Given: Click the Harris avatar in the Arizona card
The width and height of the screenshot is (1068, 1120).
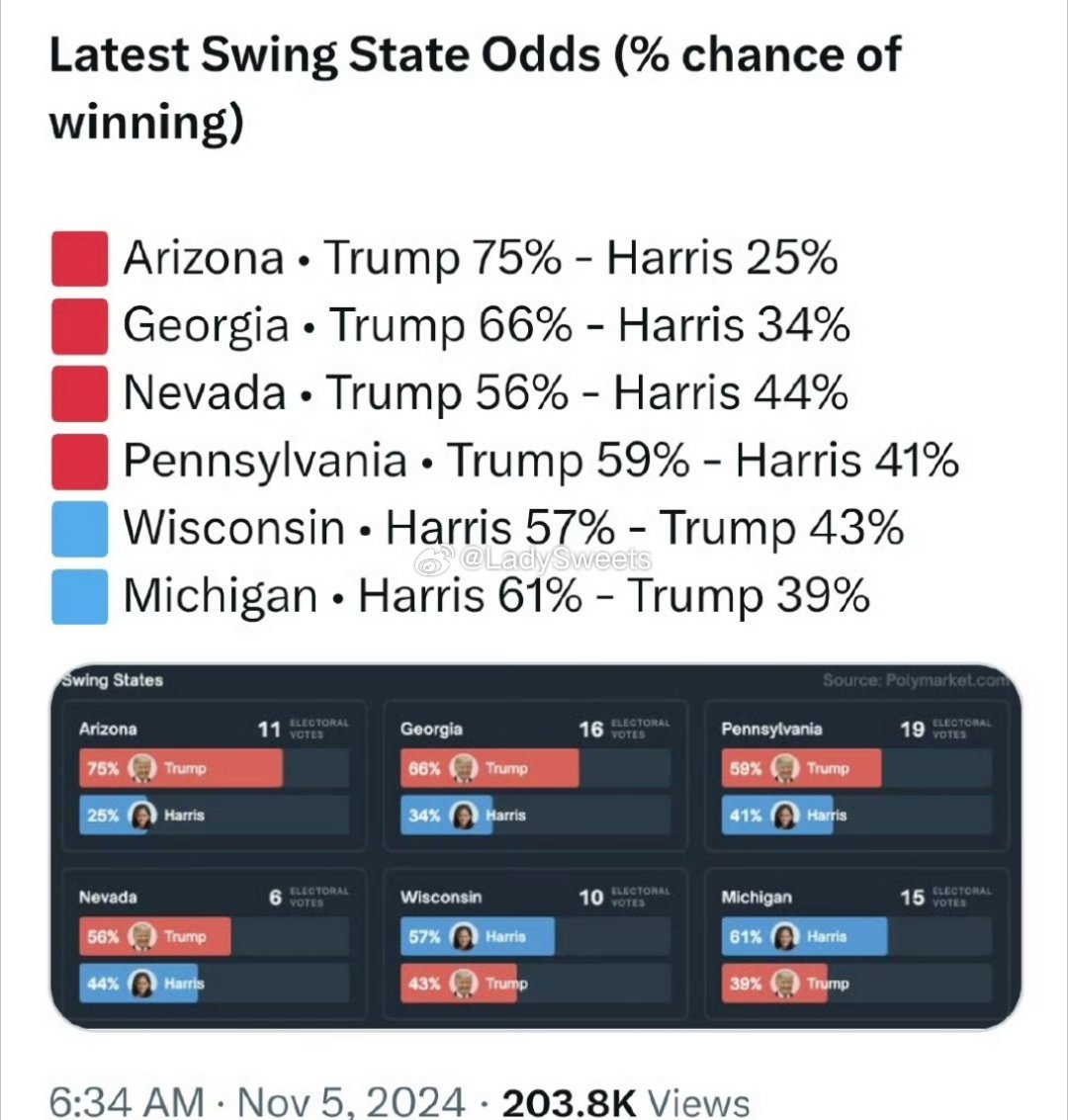Looking at the screenshot, I should (143, 816).
